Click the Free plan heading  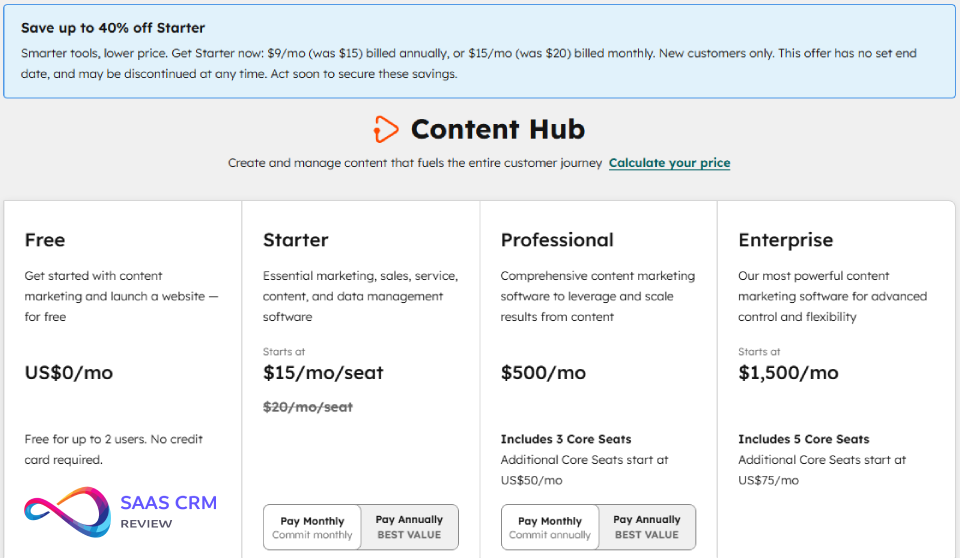point(45,240)
